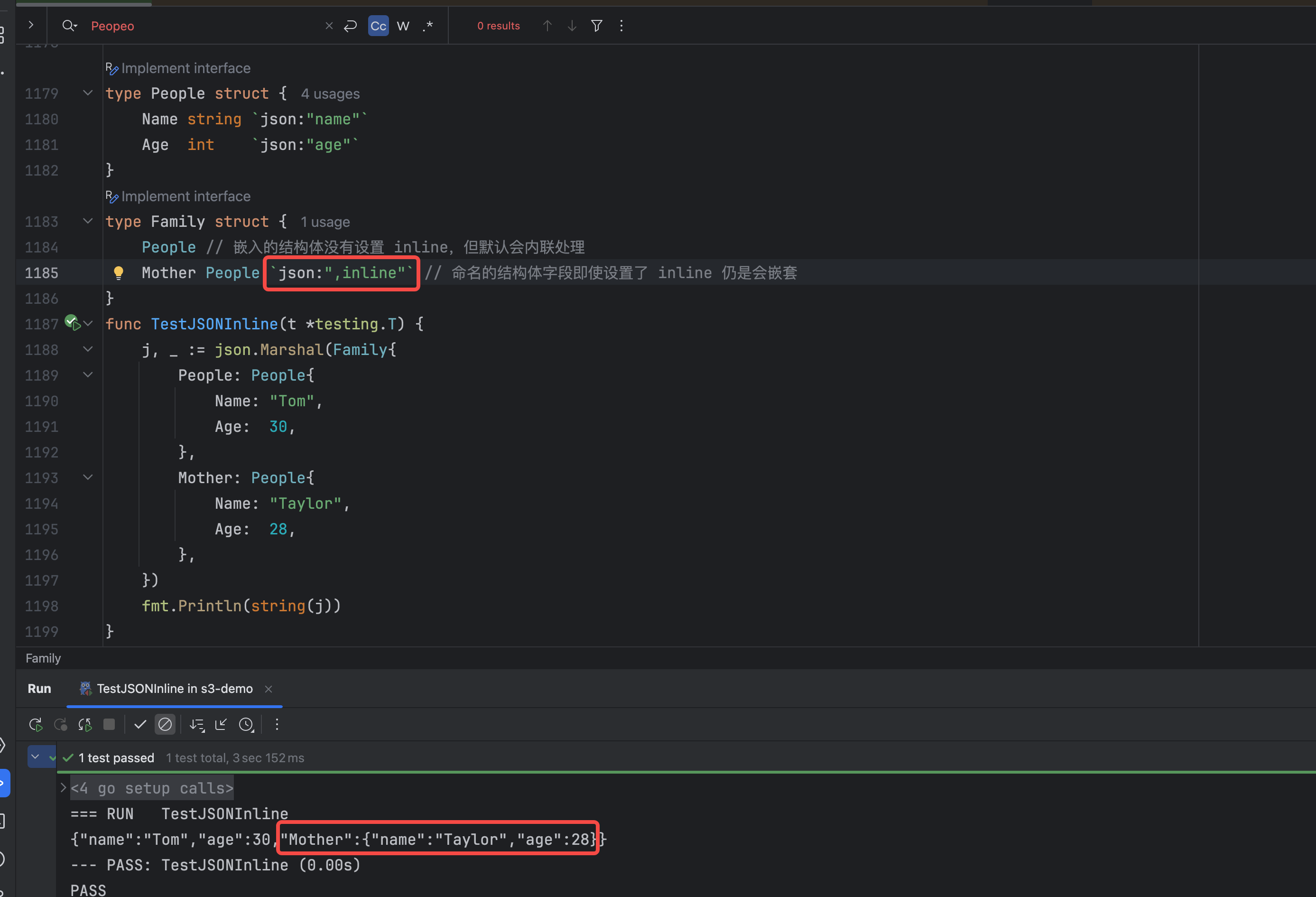Go to previous search occurrence arrow

[x=547, y=26]
